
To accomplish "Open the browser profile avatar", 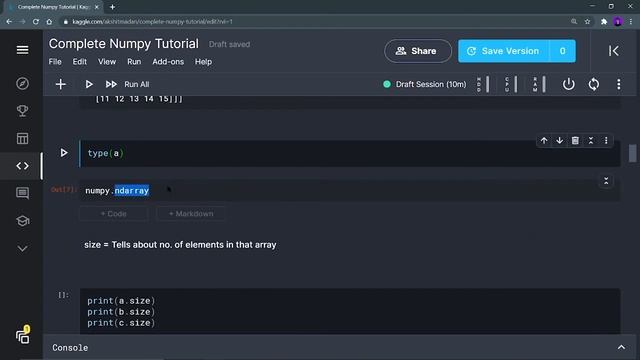I will [x=618, y=21].
